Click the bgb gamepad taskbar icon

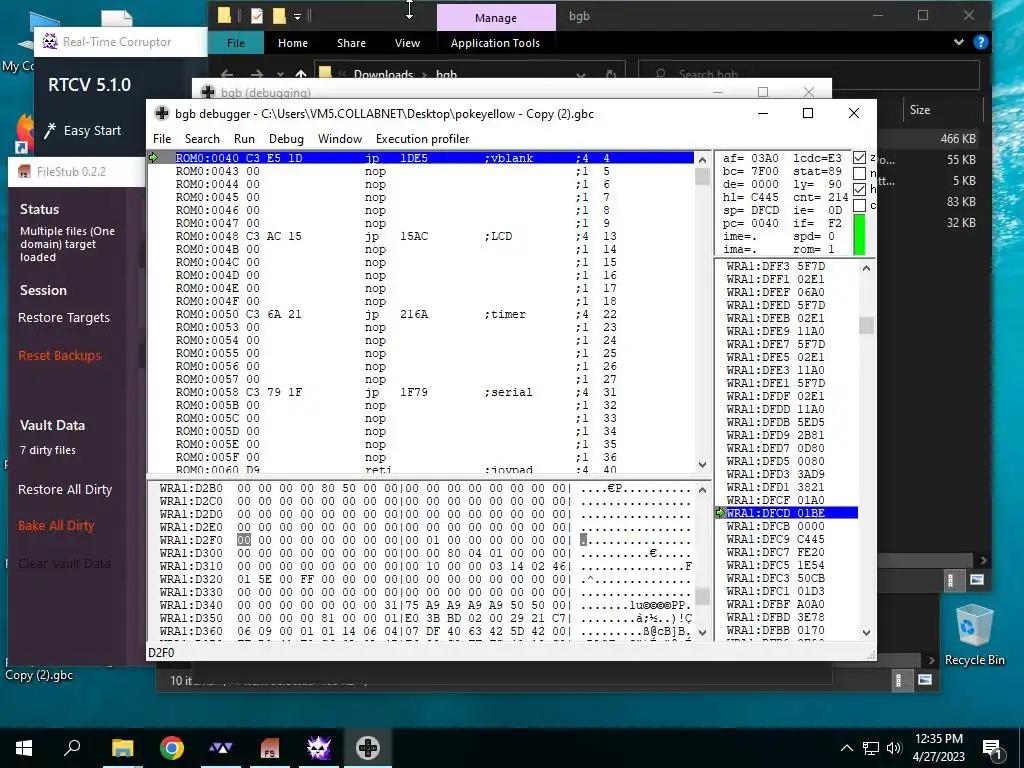[368, 748]
